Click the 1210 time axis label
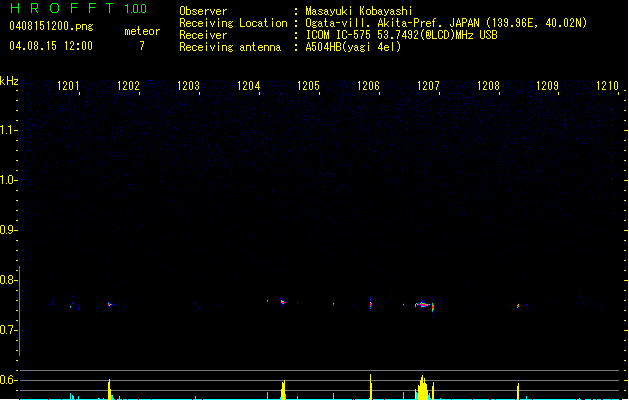The width and height of the screenshot is (629, 400). (x=608, y=86)
